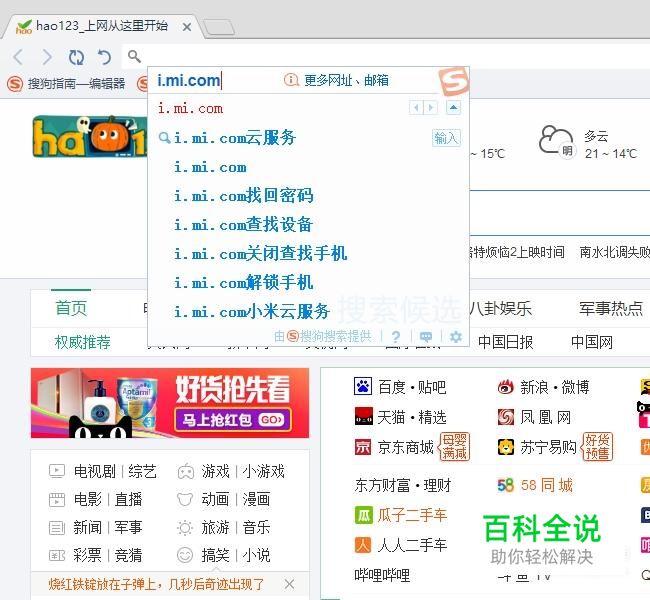Screen dimensions: 650x600
Task: Click the feedback speech bubble icon in IME footer
Action: point(426,337)
